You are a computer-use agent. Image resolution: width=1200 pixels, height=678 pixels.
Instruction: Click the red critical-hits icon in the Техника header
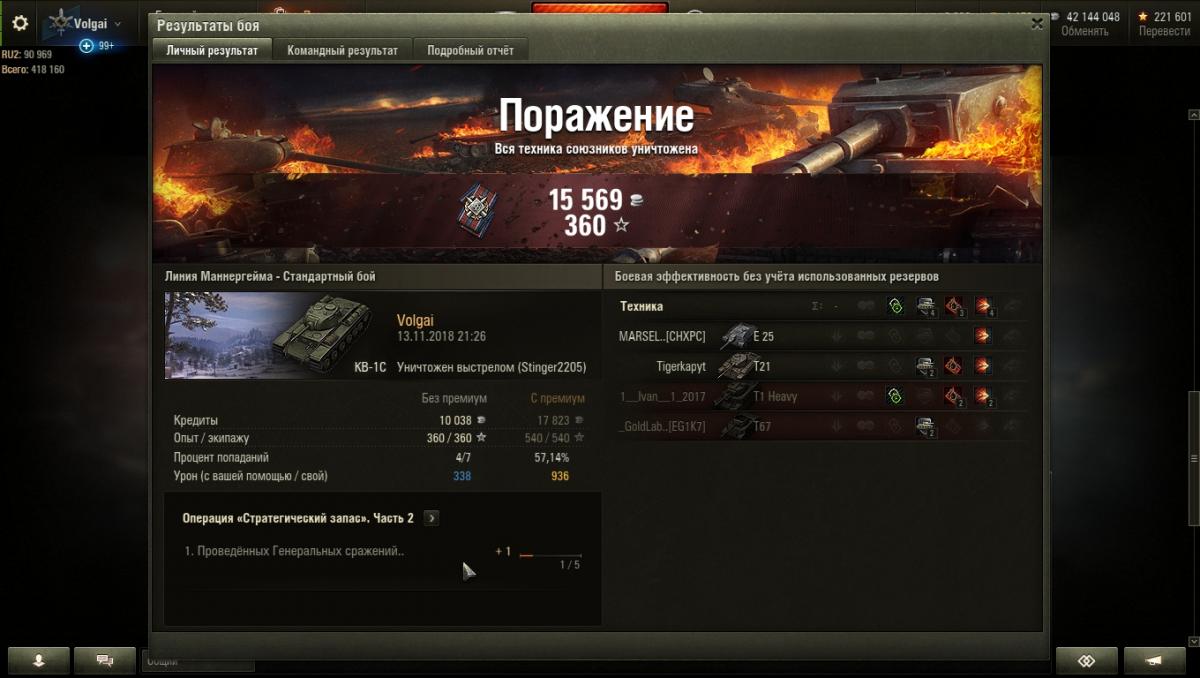954,306
